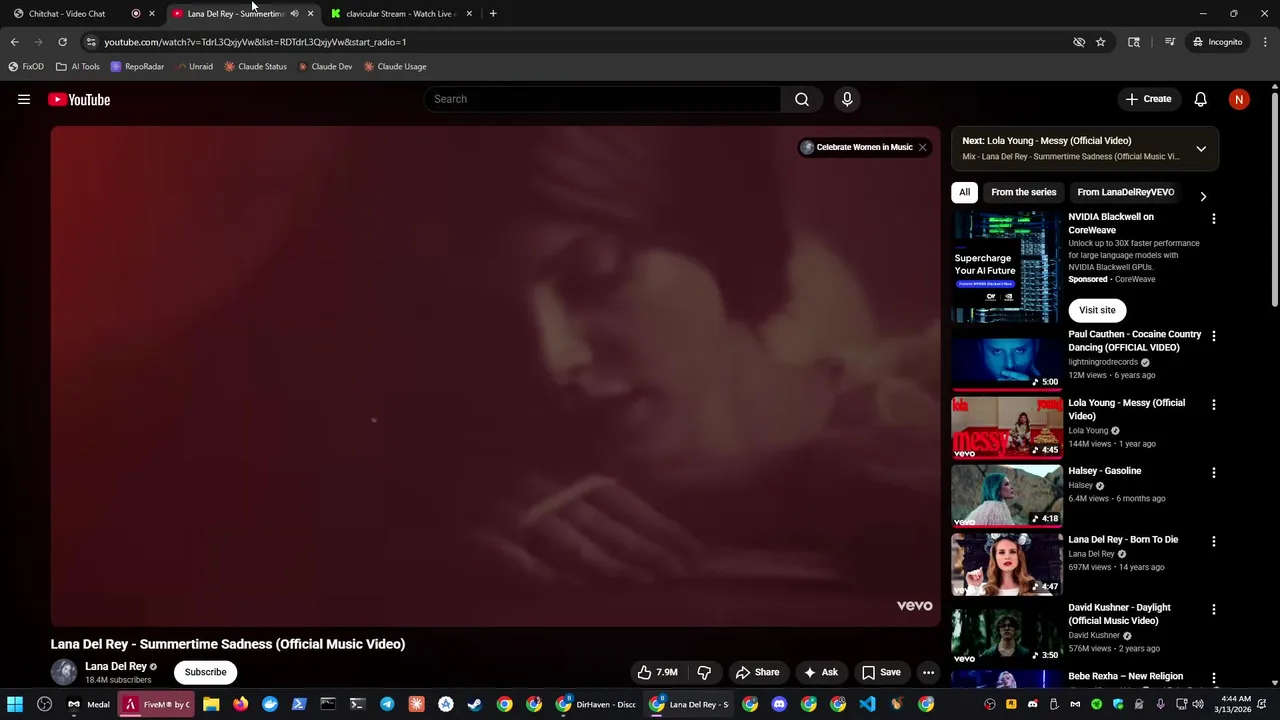Click the Share button
This screenshot has width=1280, height=720.
[x=757, y=672]
